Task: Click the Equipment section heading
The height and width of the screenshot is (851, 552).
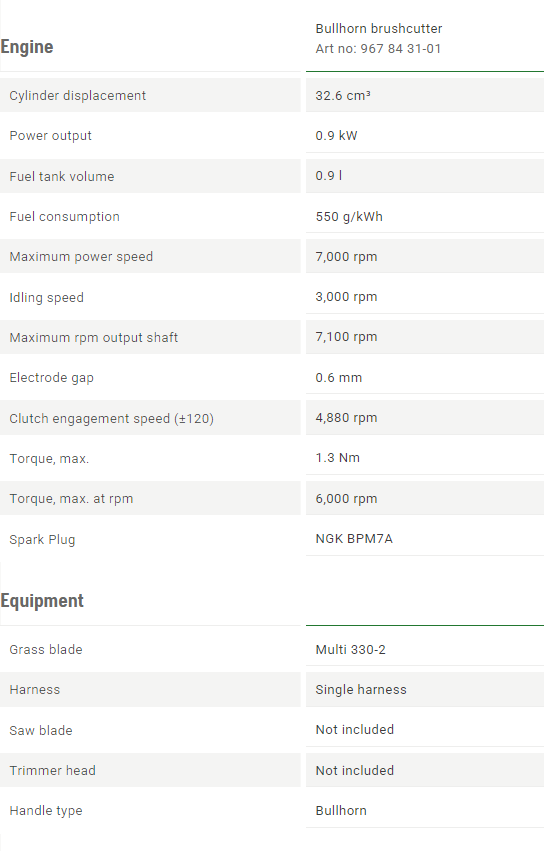Action: coord(42,601)
